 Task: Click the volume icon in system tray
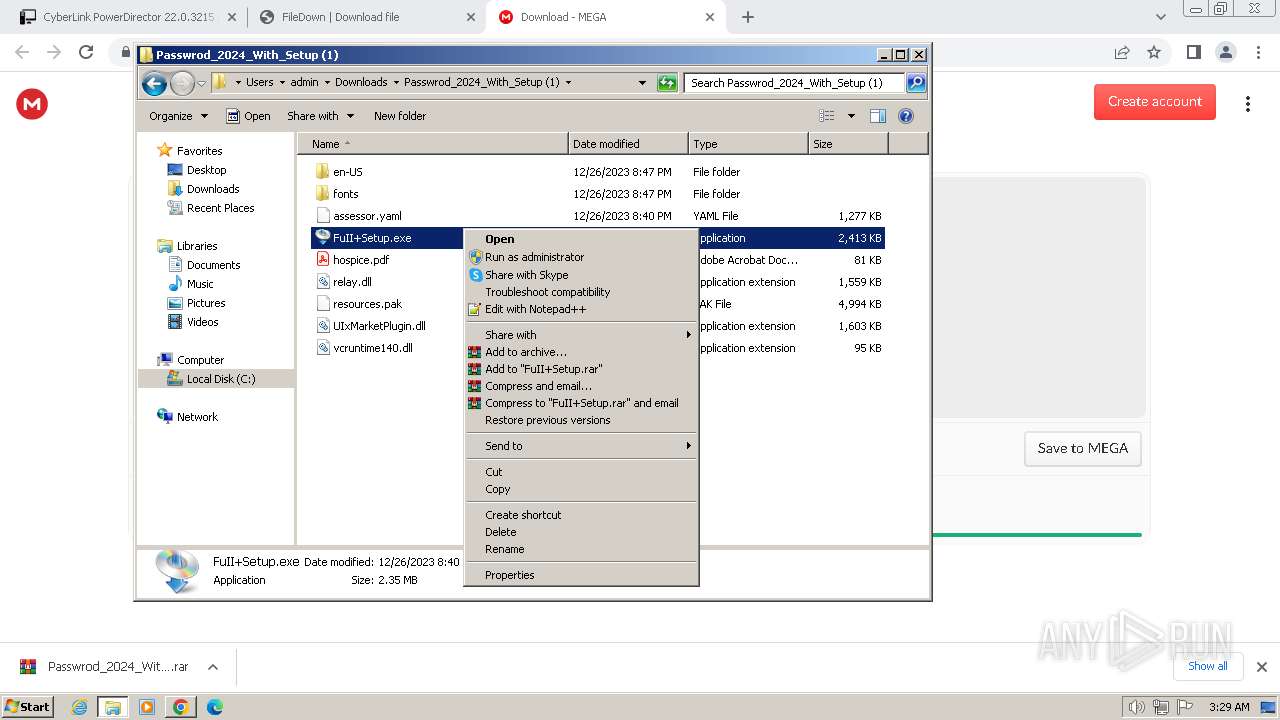click(x=1137, y=707)
